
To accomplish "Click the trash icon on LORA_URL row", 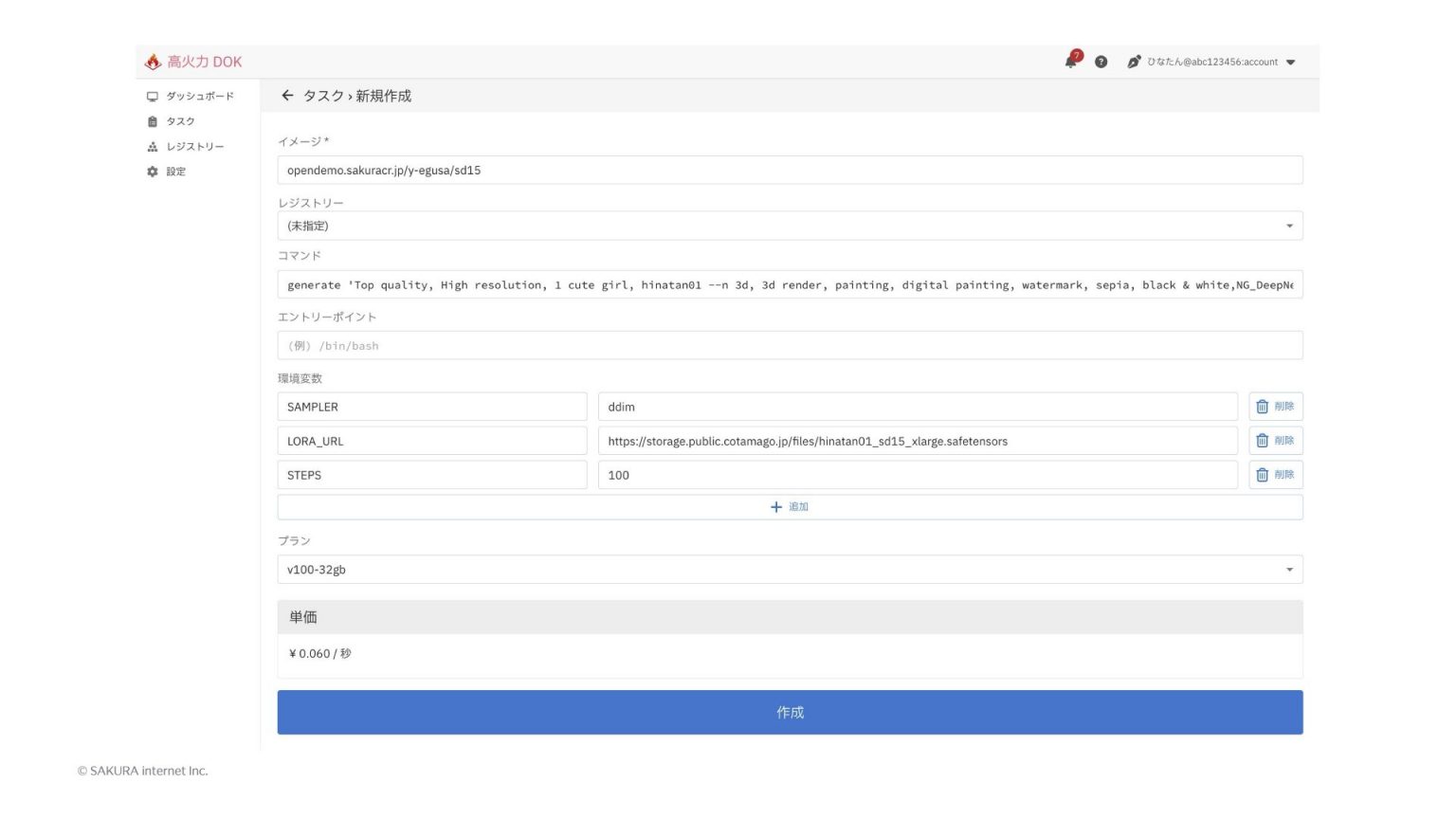I will tap(1261, 440).
